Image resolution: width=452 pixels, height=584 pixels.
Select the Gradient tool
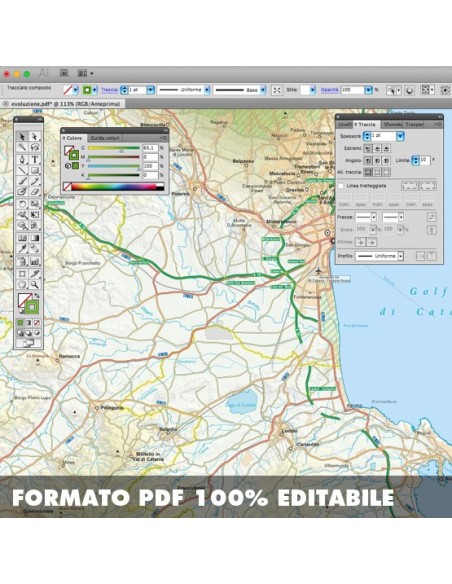click(34, 238)
